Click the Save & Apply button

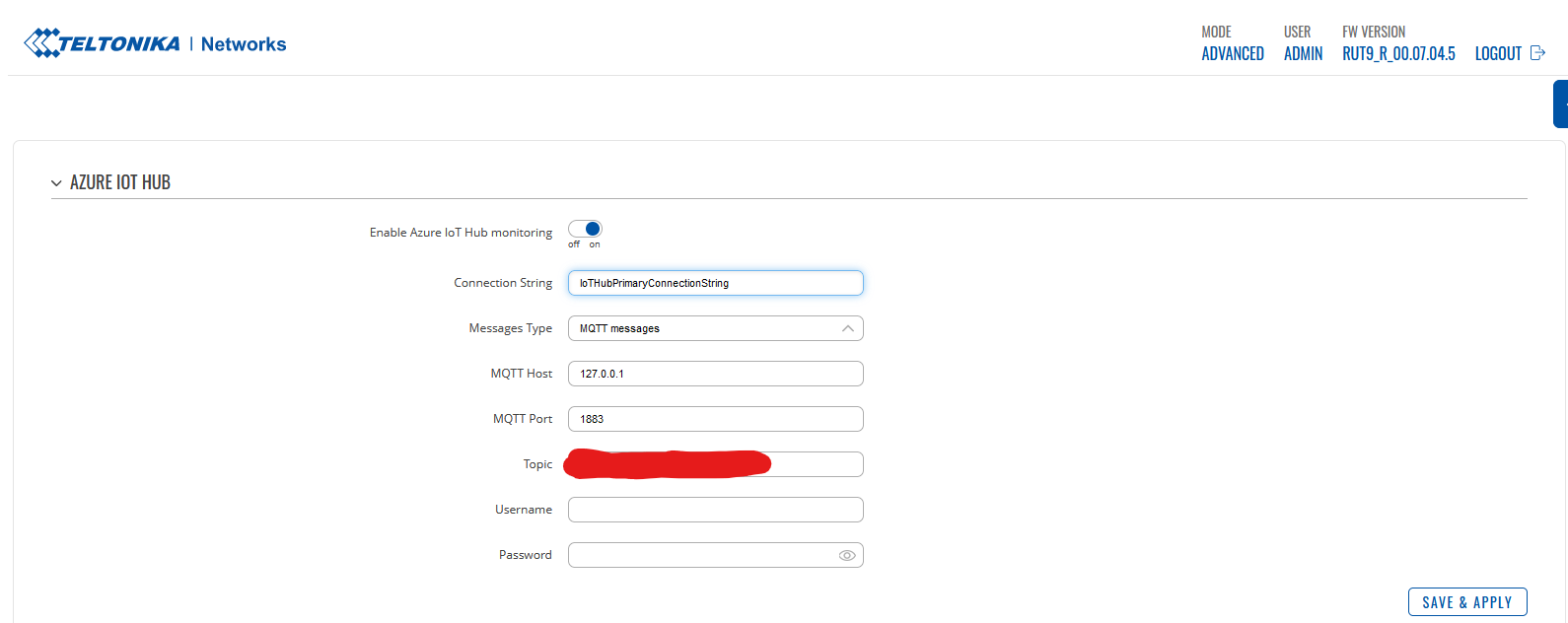[1467, 602]
